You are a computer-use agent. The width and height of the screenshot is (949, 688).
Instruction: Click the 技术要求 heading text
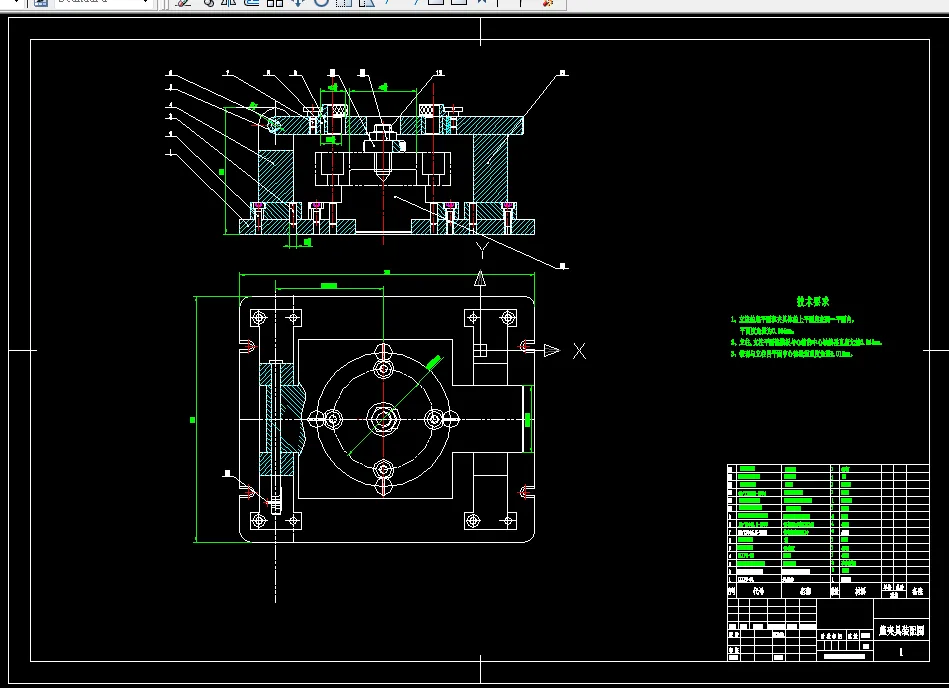pyautogui.click(x=812, y=301)
